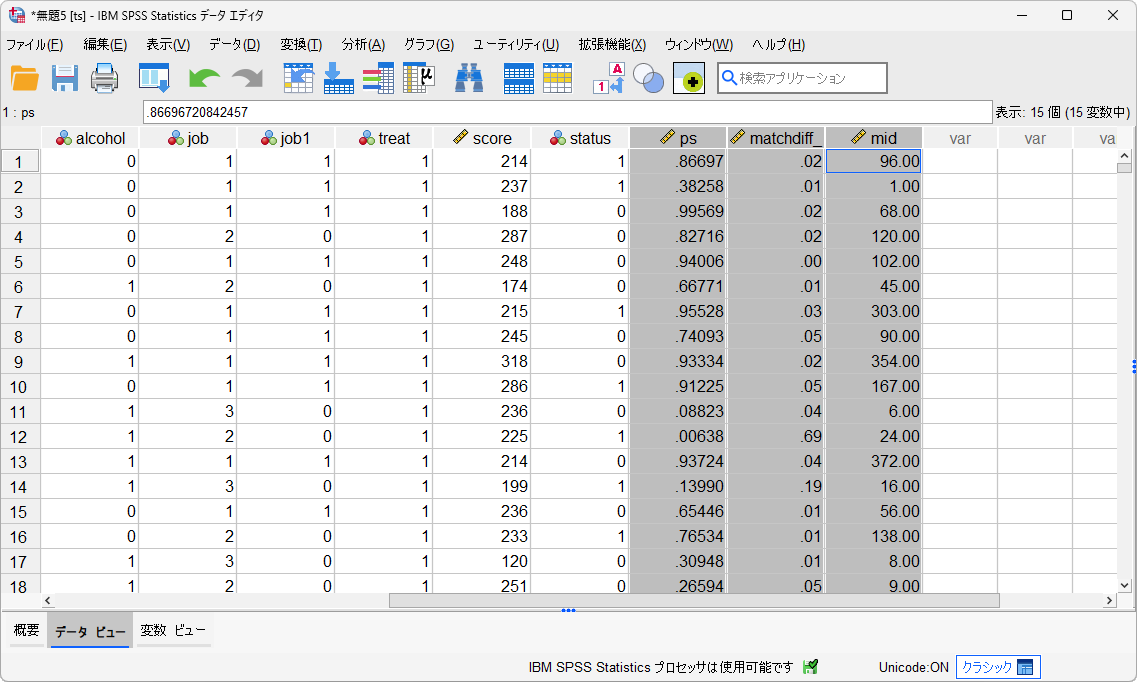Select row 9 via its row header
Viewport: 1137px width, 682px height.
[20, 361]
